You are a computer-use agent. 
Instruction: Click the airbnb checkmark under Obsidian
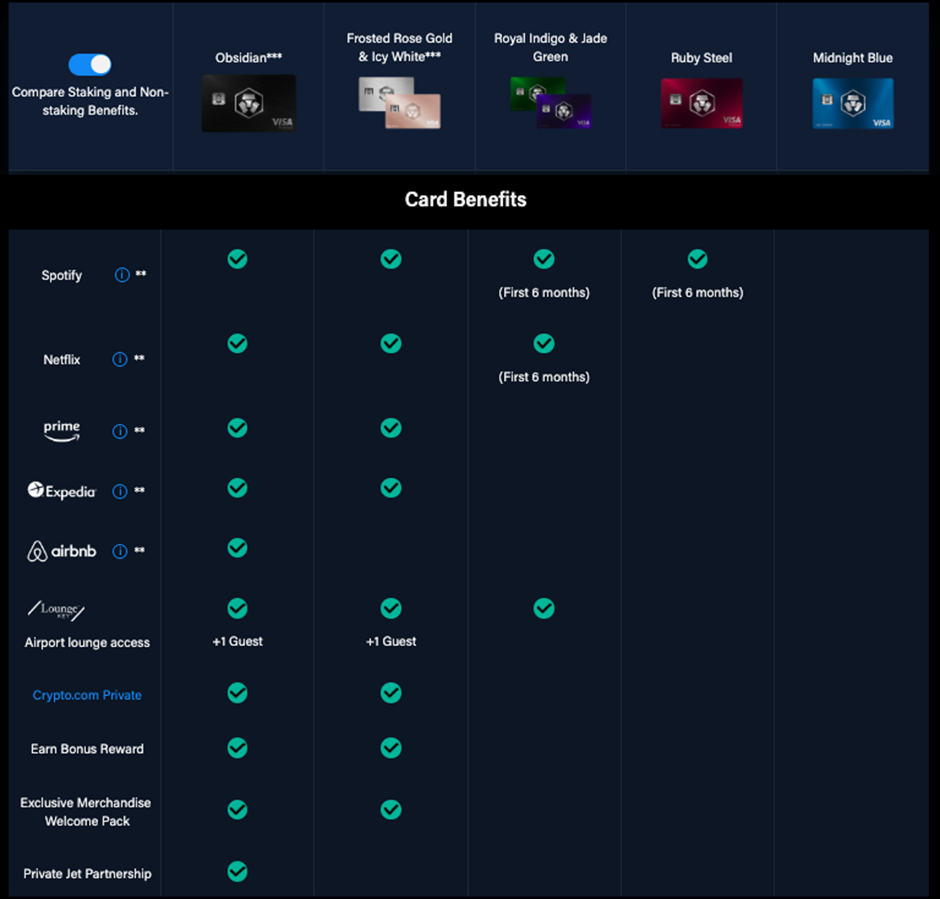pyautogui.click(x=237, y=548)
